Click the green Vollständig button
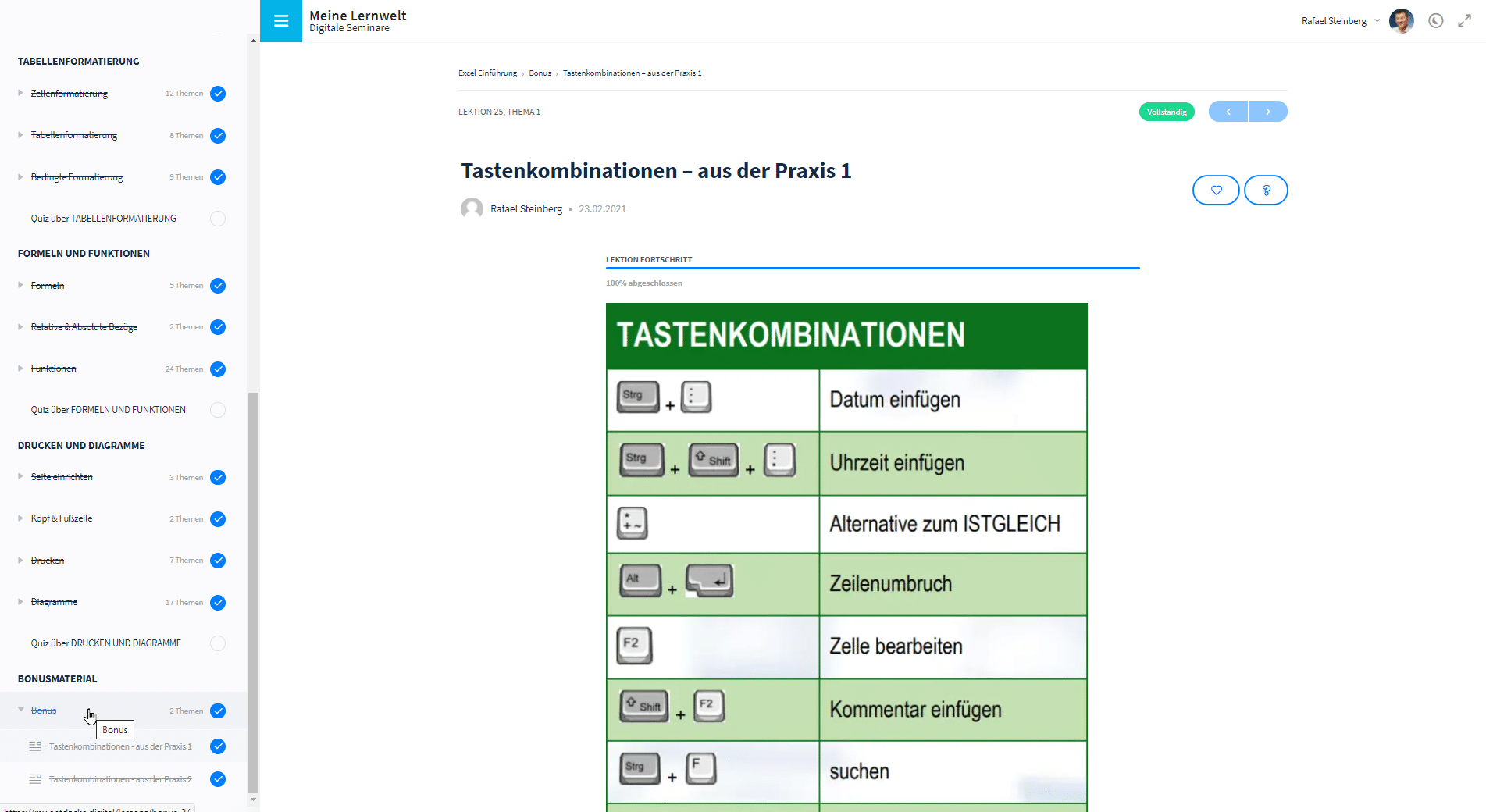 pos(1167,112)
